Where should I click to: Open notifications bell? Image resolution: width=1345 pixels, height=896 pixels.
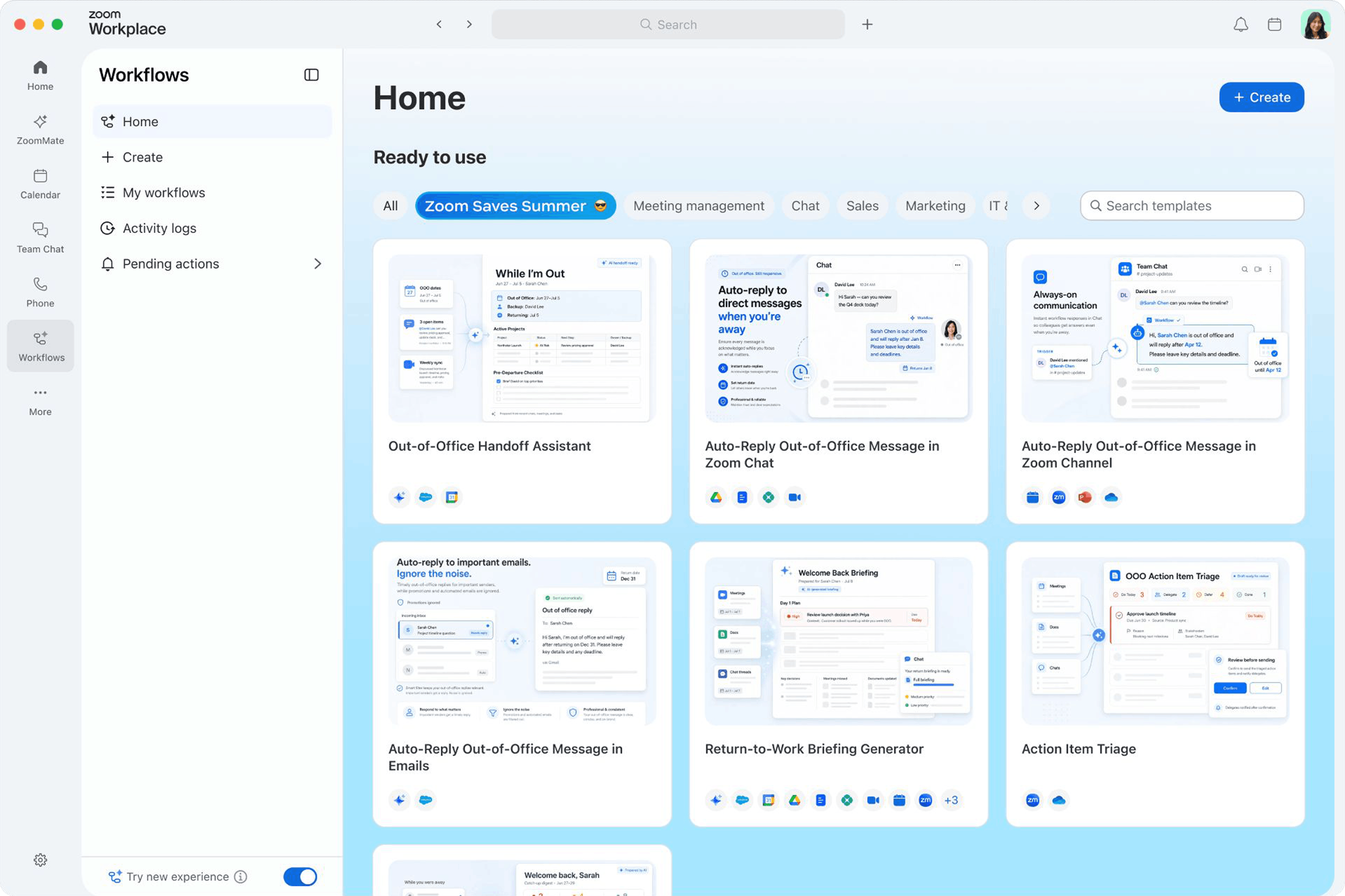pyautogui.click(x=1241, y=25)
